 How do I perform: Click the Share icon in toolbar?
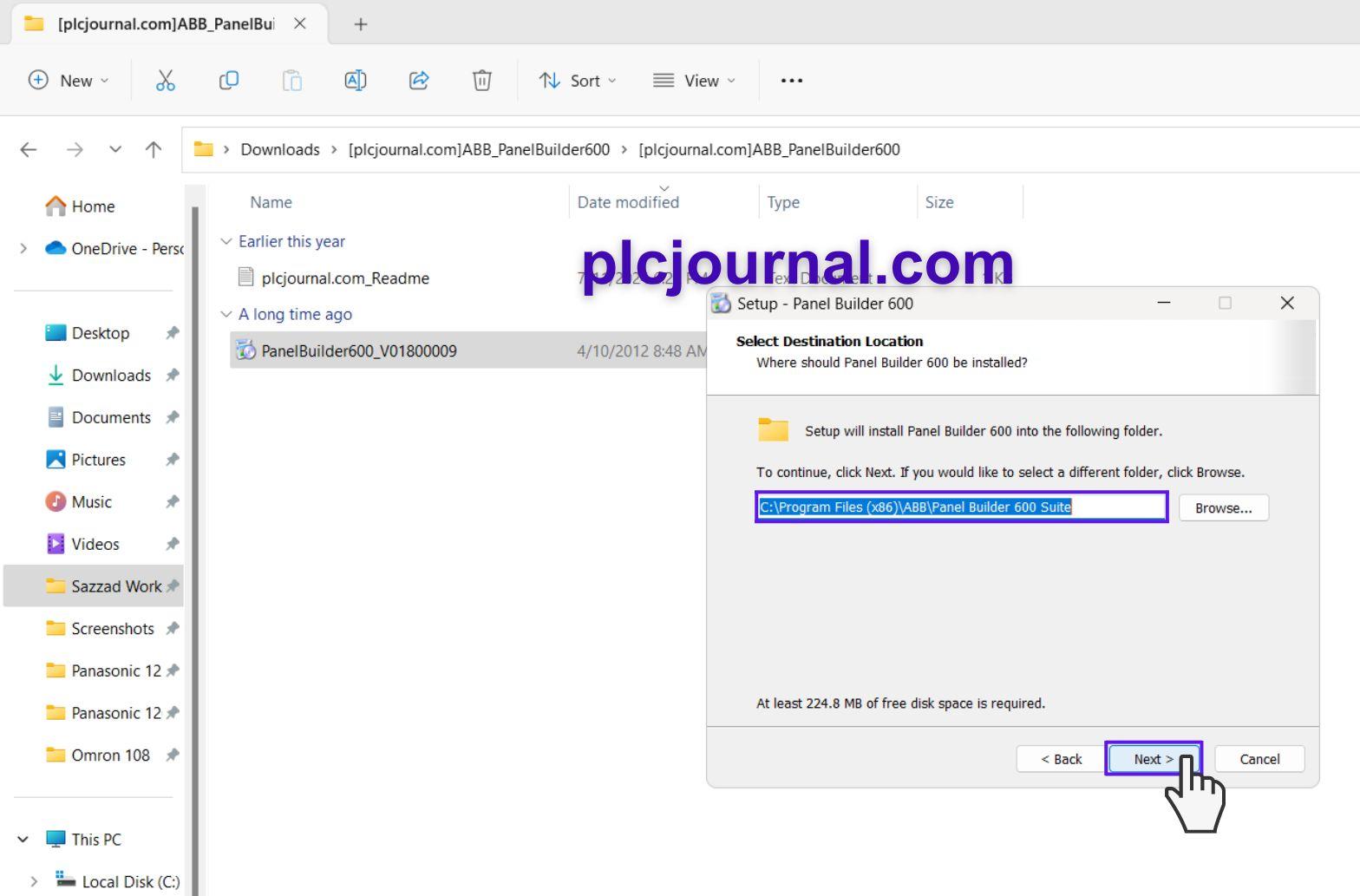[x=419, y=81]
